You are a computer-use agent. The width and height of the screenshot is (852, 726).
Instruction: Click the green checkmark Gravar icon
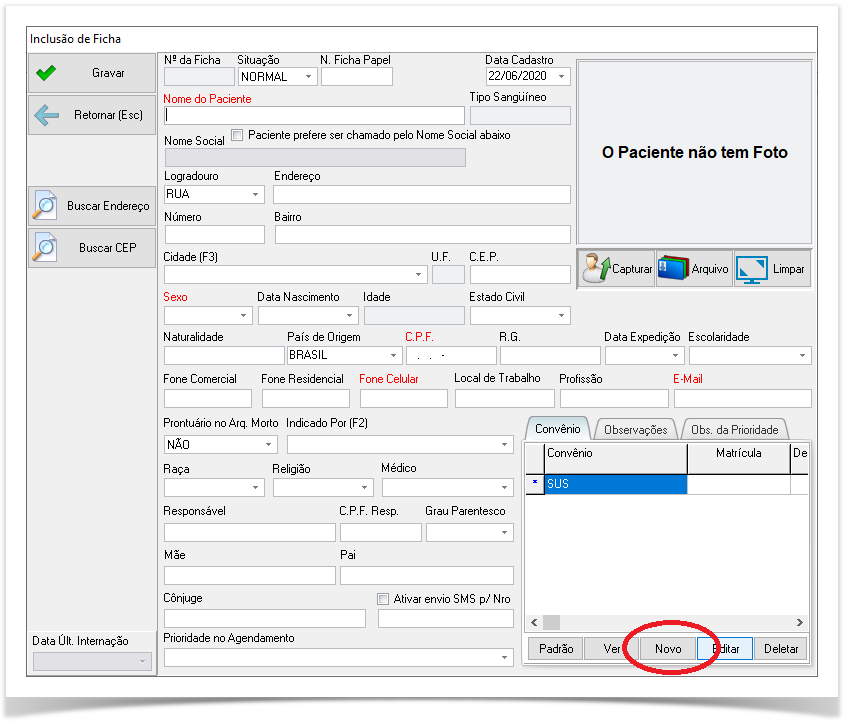point(46,73)
